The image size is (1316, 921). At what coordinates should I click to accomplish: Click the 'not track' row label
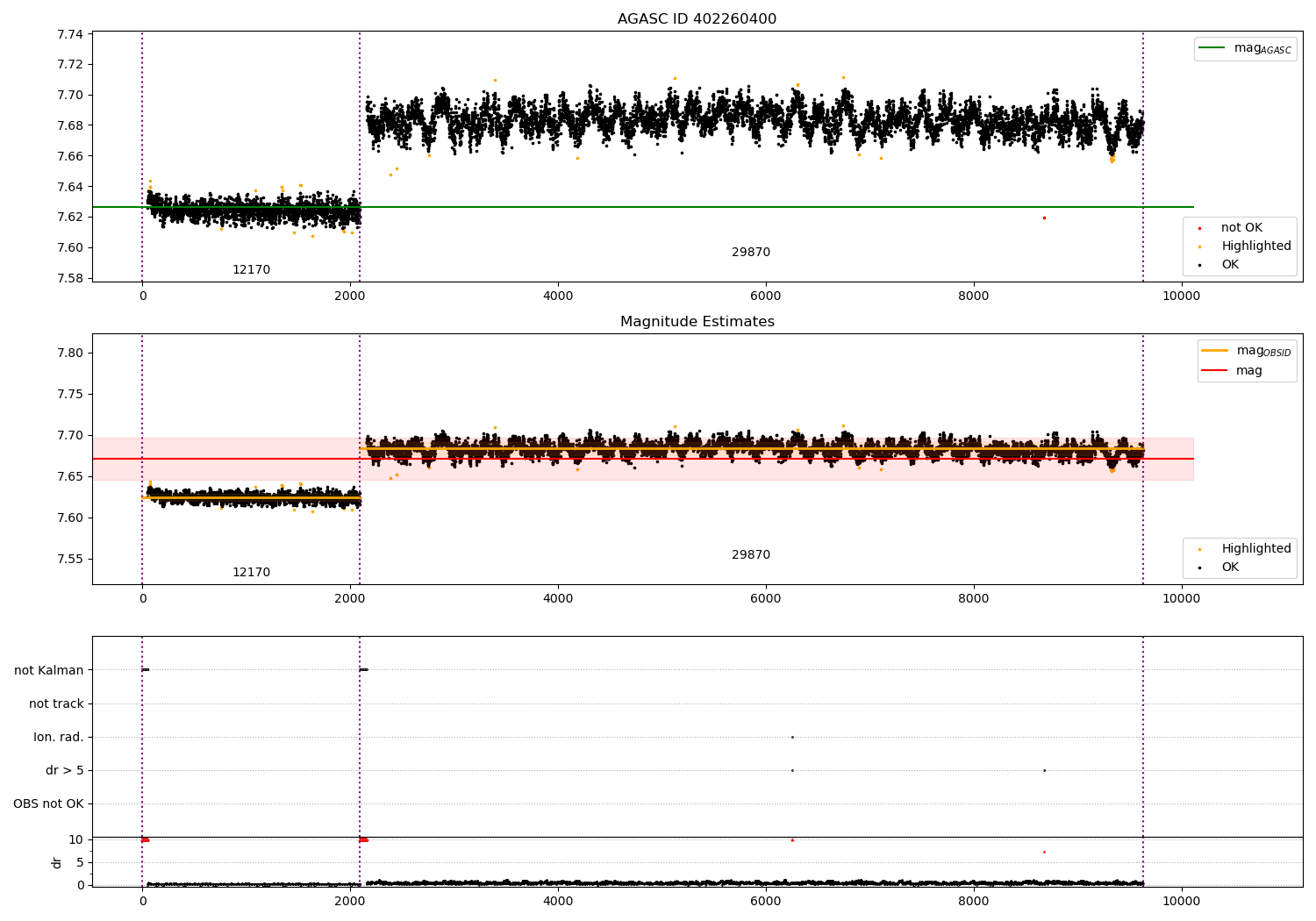pos(56,704)
